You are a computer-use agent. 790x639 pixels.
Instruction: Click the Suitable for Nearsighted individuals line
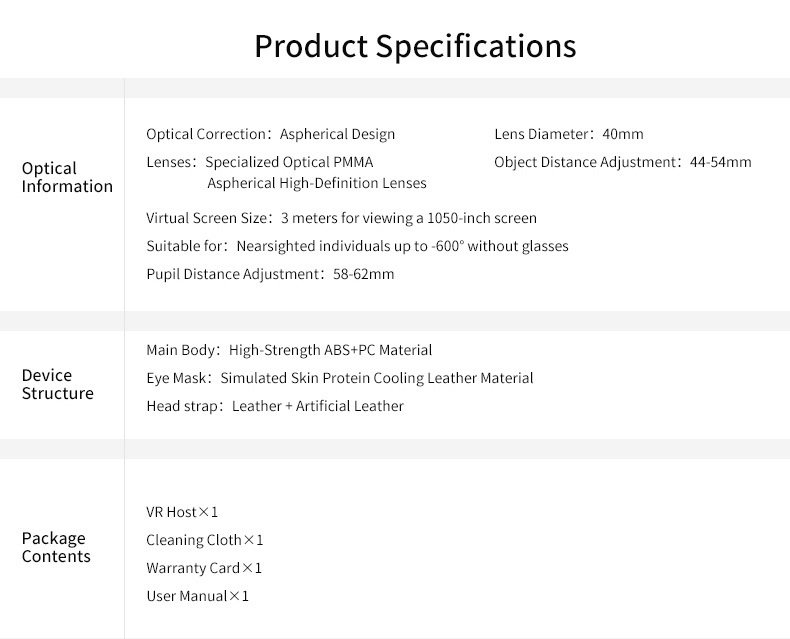pos(357,246)
